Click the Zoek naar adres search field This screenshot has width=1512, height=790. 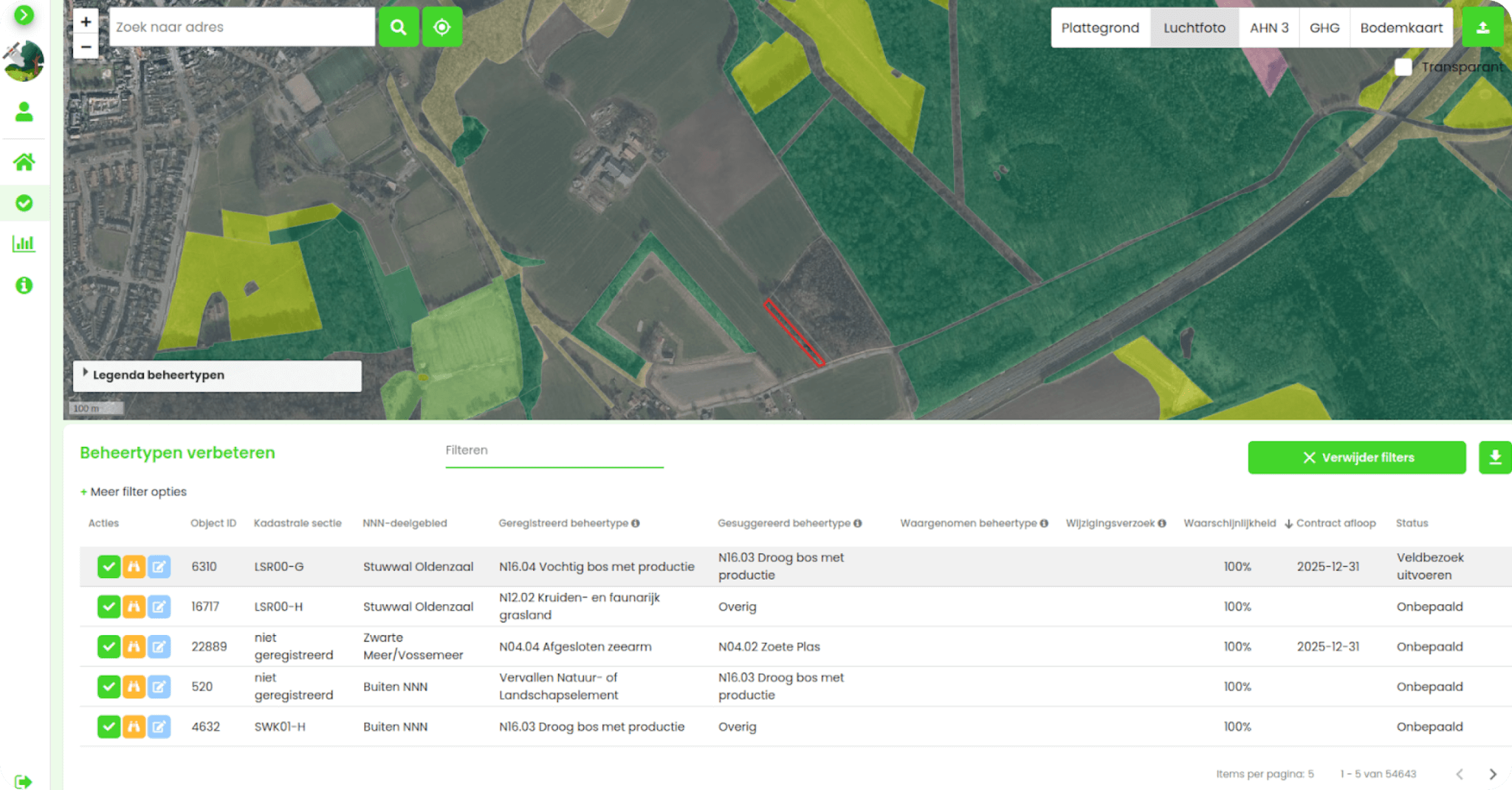tap(241, 27)
